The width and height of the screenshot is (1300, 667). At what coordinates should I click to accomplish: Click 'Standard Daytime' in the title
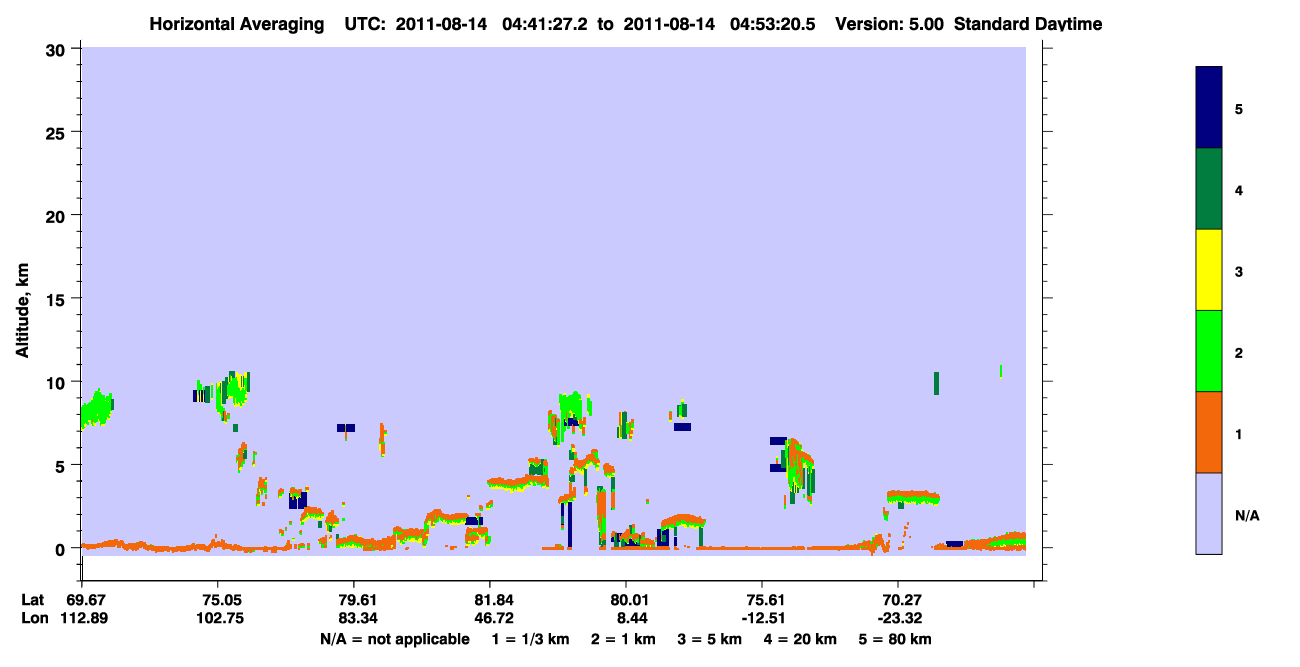click(x=1028, y=23)
